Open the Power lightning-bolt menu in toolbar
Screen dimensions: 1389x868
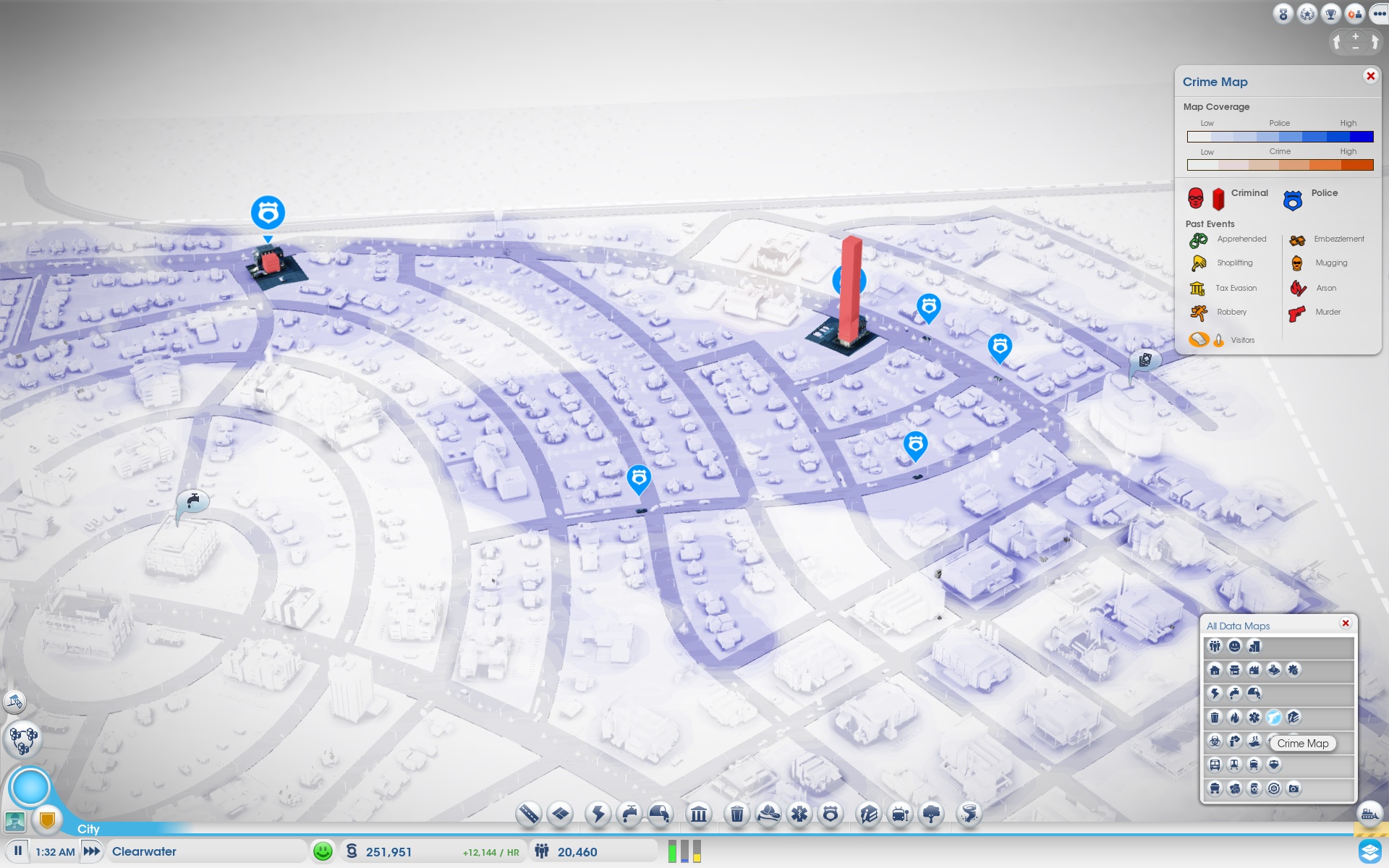pyautogui.click(x=598, y=814)
